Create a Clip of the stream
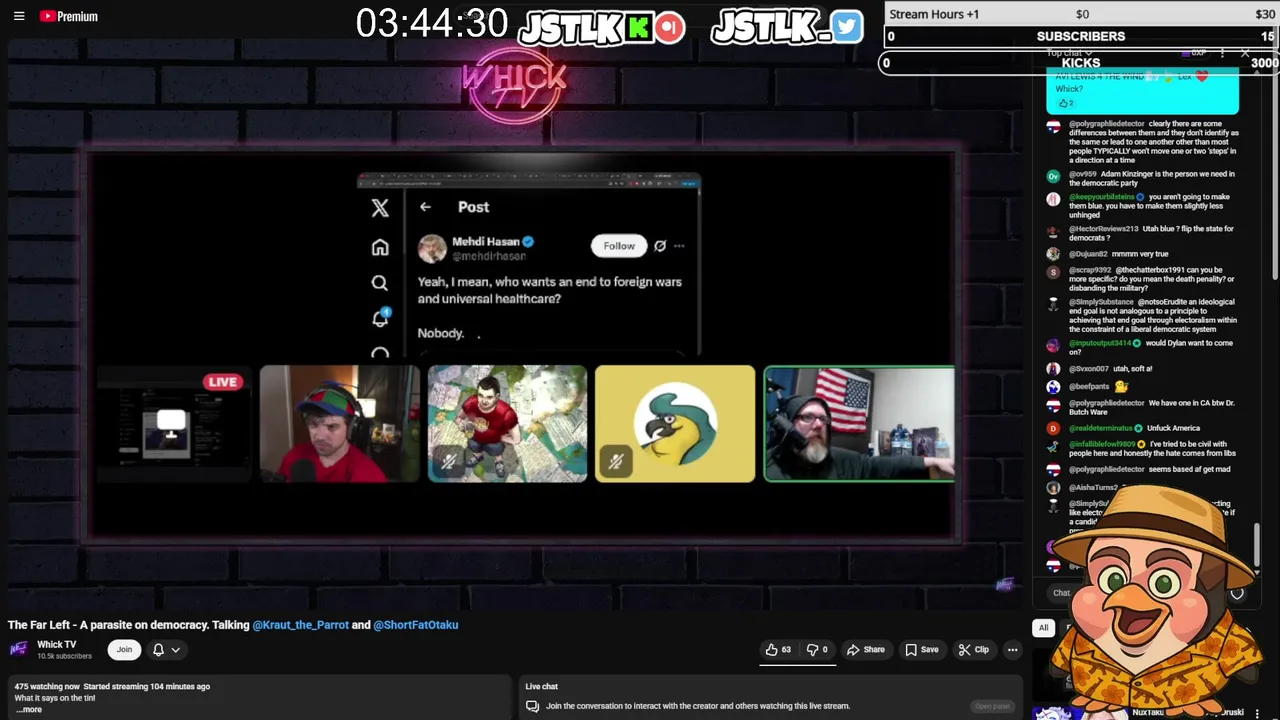Viewport: 1280px width, 720px height. point(973,650)
